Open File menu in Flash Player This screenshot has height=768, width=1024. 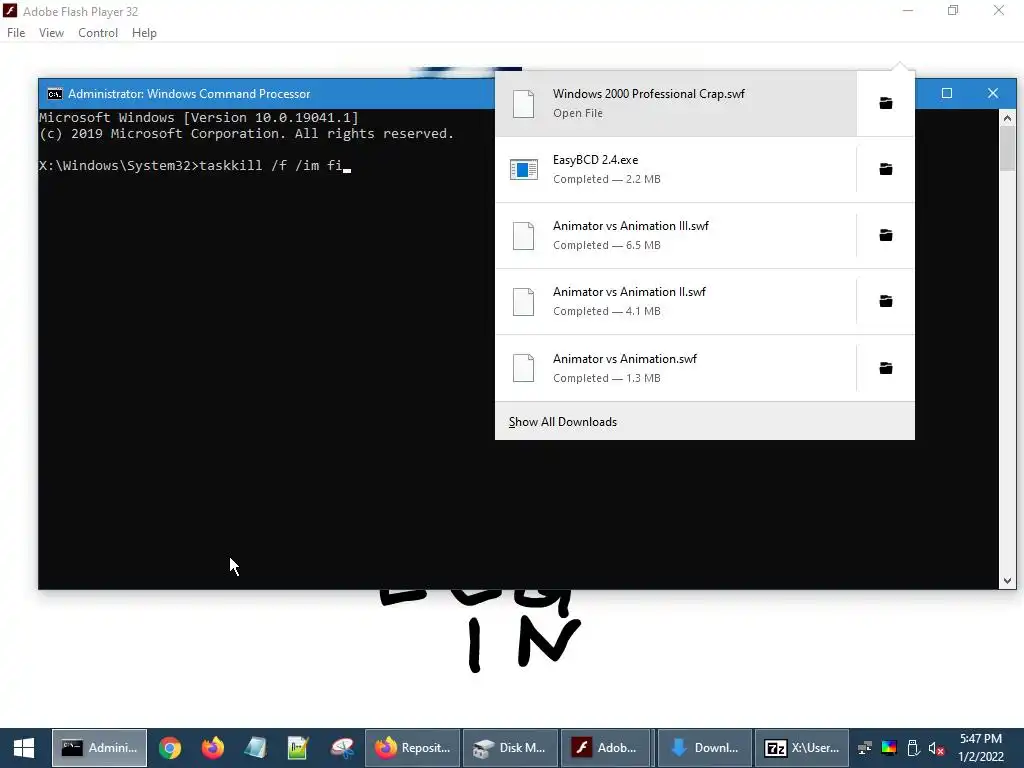pos(16,33)
